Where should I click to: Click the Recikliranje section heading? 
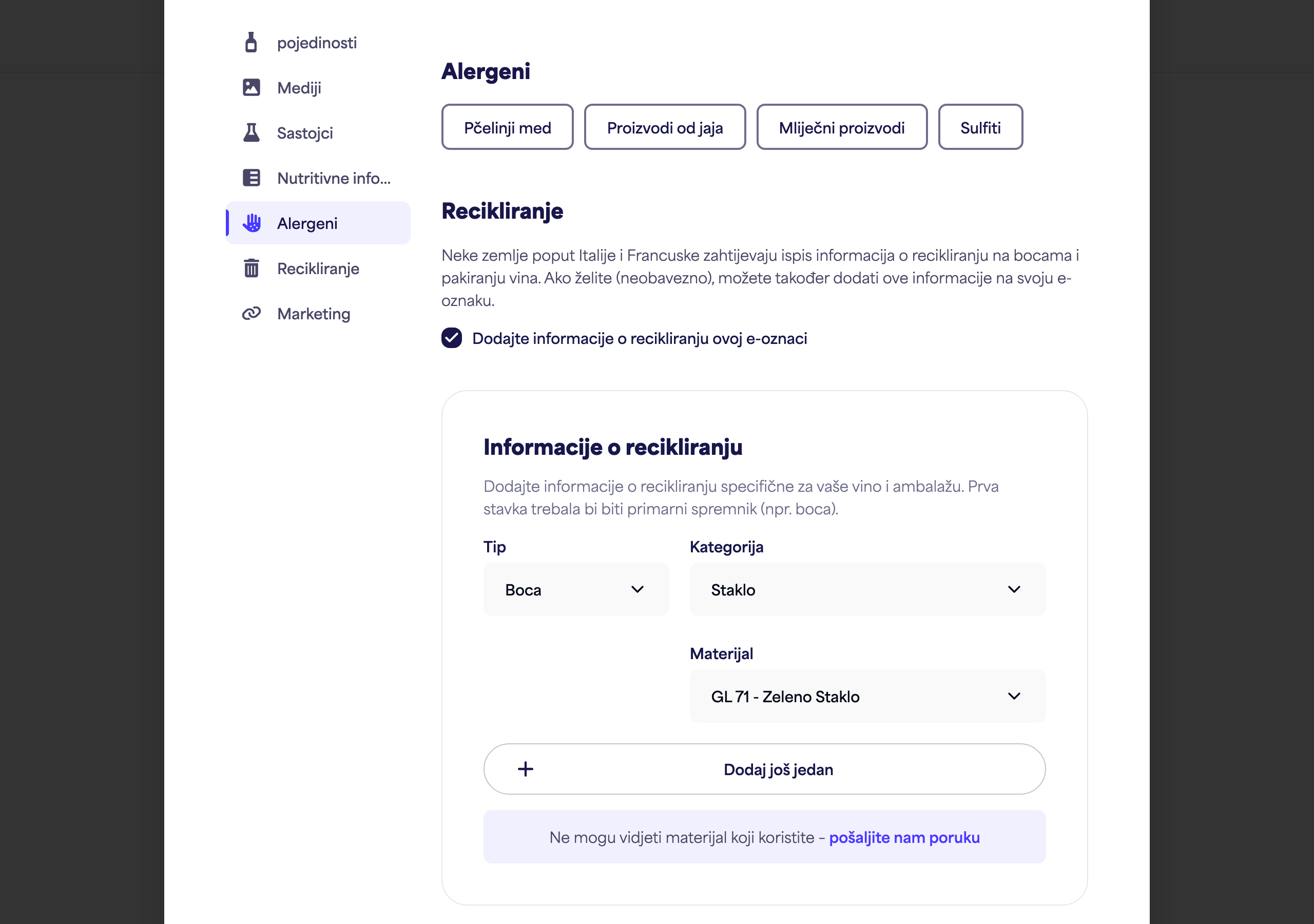click(x=502, y=211)
